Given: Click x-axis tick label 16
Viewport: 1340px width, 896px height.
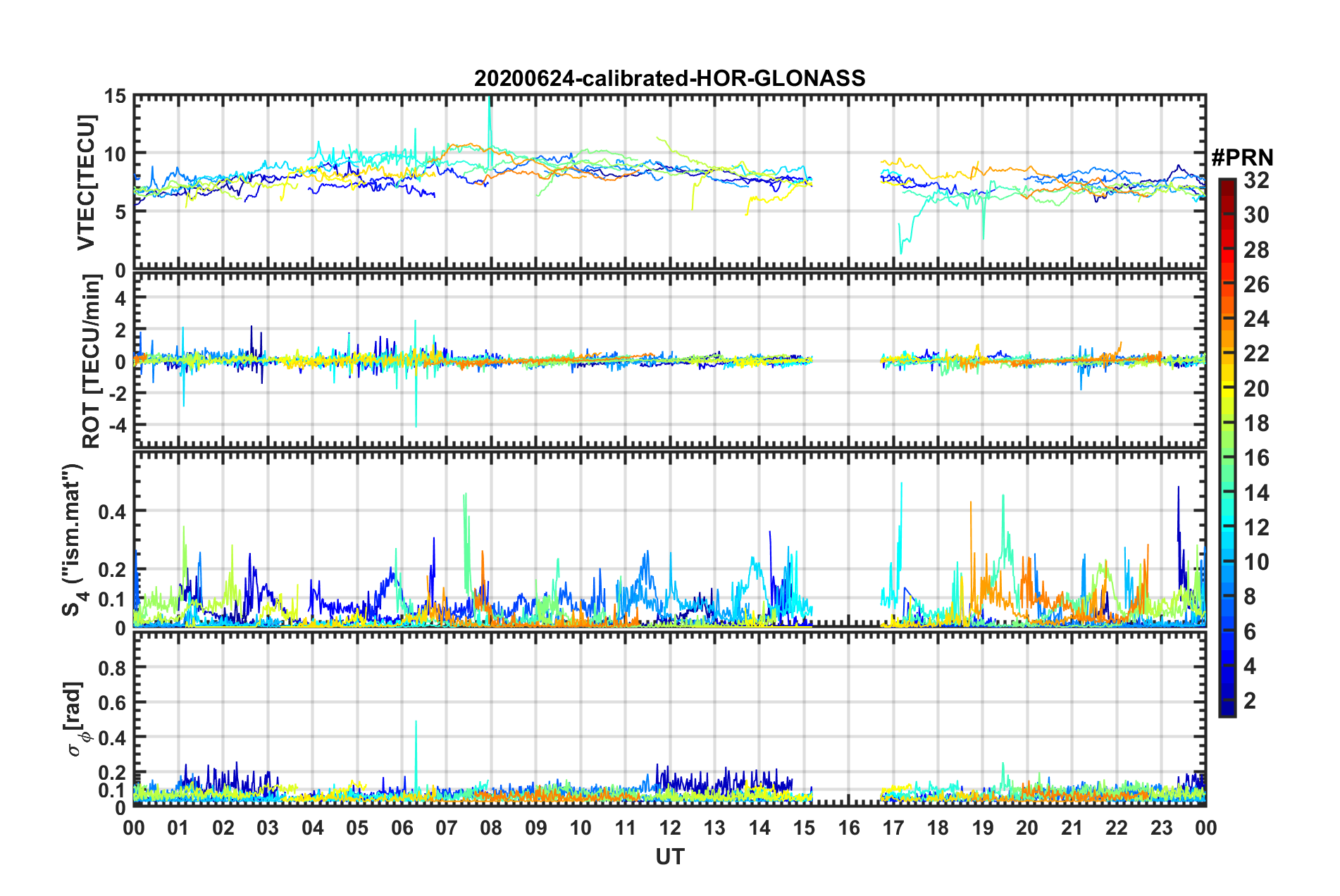Looking at the screenshot, I should click(848, 828).
